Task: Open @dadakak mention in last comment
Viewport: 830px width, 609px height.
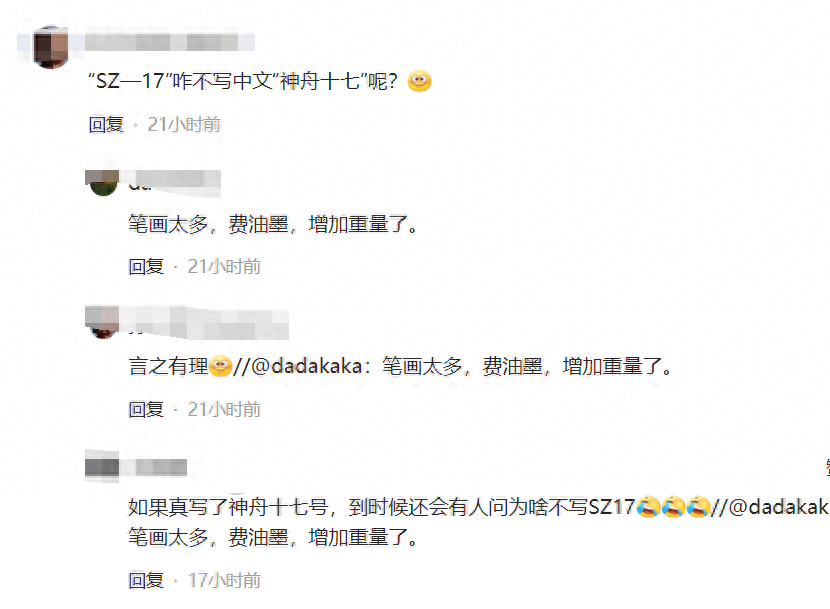Action: click(779, 507)
